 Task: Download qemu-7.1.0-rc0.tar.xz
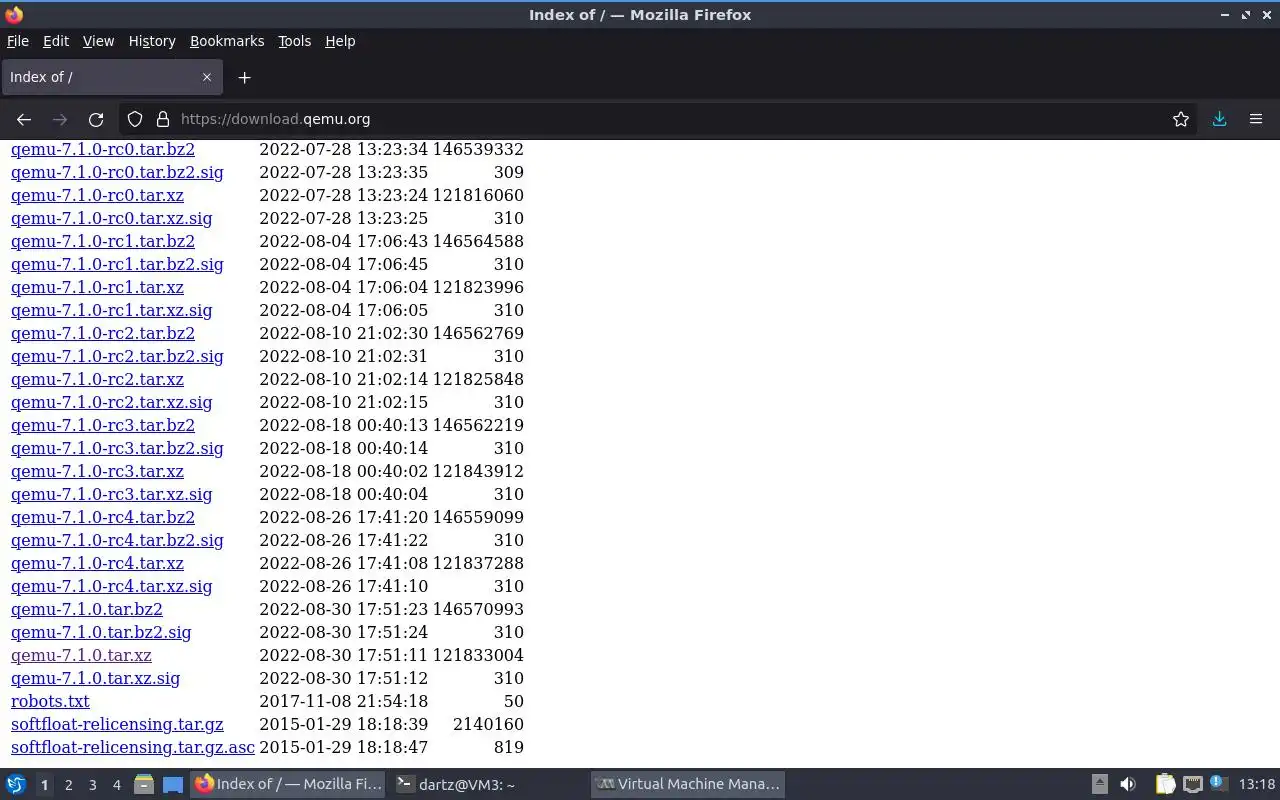point(97,195)
